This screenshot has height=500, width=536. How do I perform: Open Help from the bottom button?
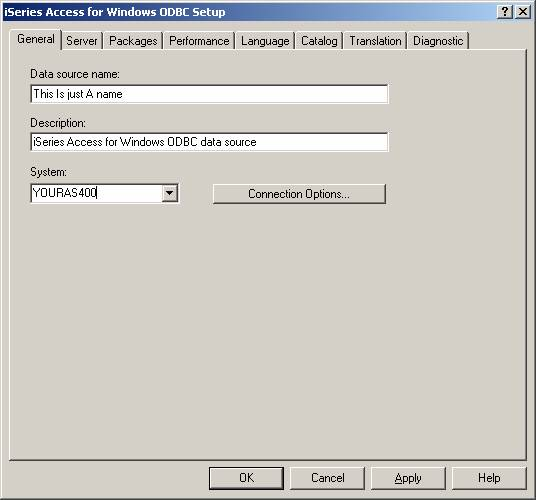click(489, 478)
